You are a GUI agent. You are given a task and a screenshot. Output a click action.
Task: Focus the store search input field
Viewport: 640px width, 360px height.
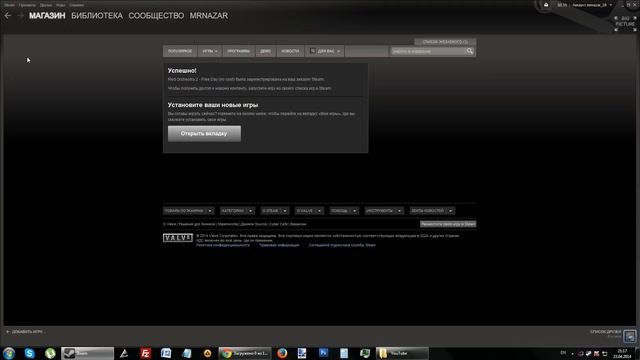428,51
